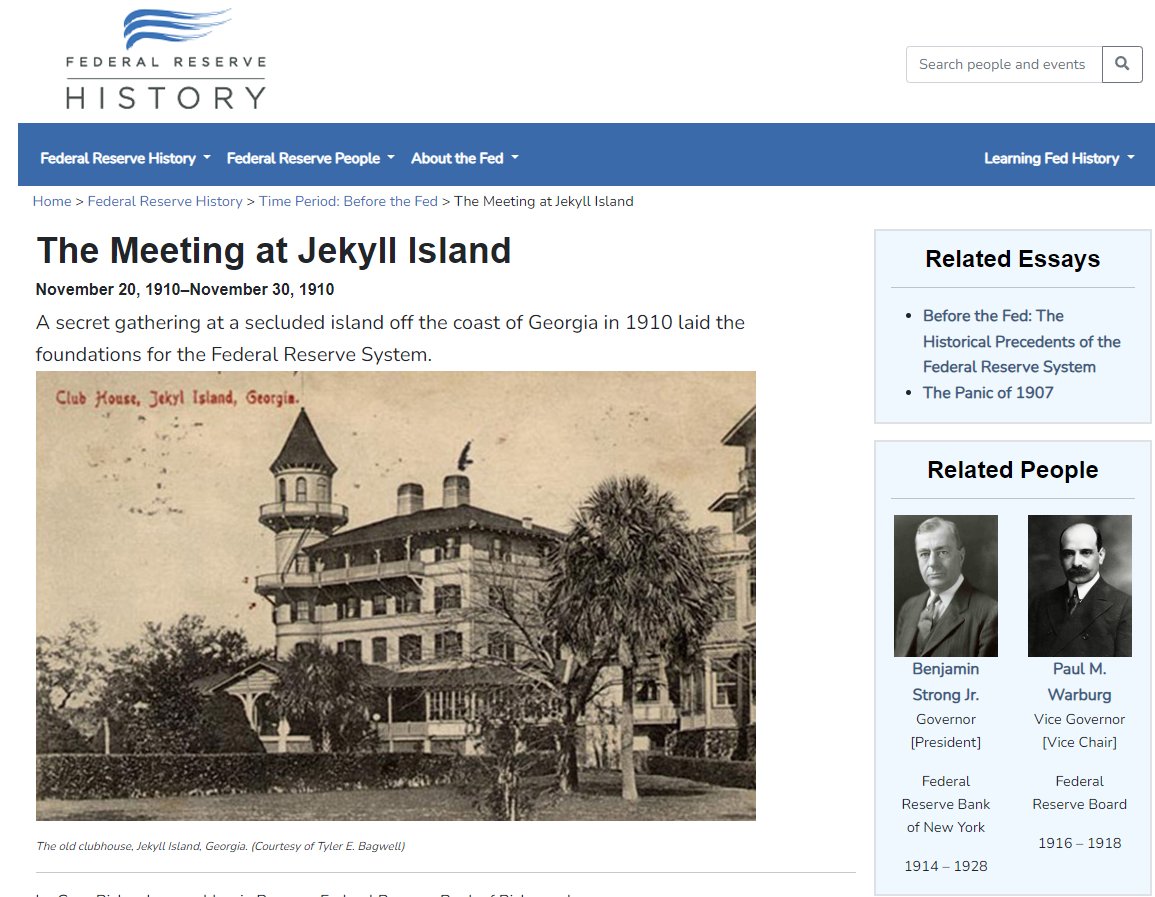Click the search magnifier icon button

pyautogui.click(x=1121, y=64)
